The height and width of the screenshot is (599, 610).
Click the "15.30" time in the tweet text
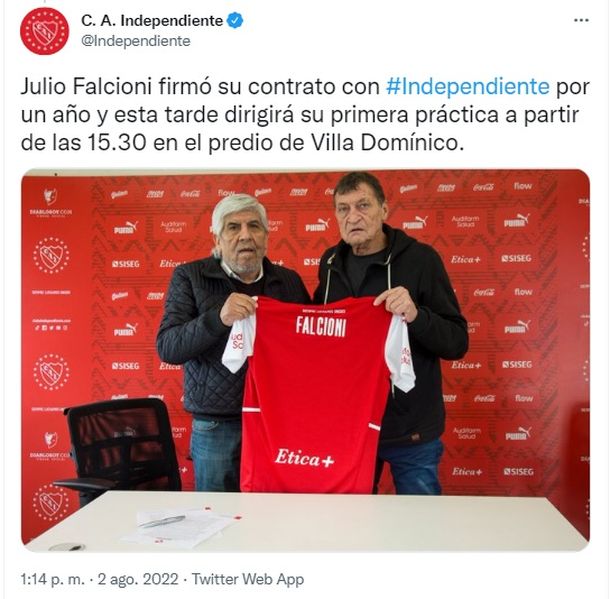coord(117,143)
